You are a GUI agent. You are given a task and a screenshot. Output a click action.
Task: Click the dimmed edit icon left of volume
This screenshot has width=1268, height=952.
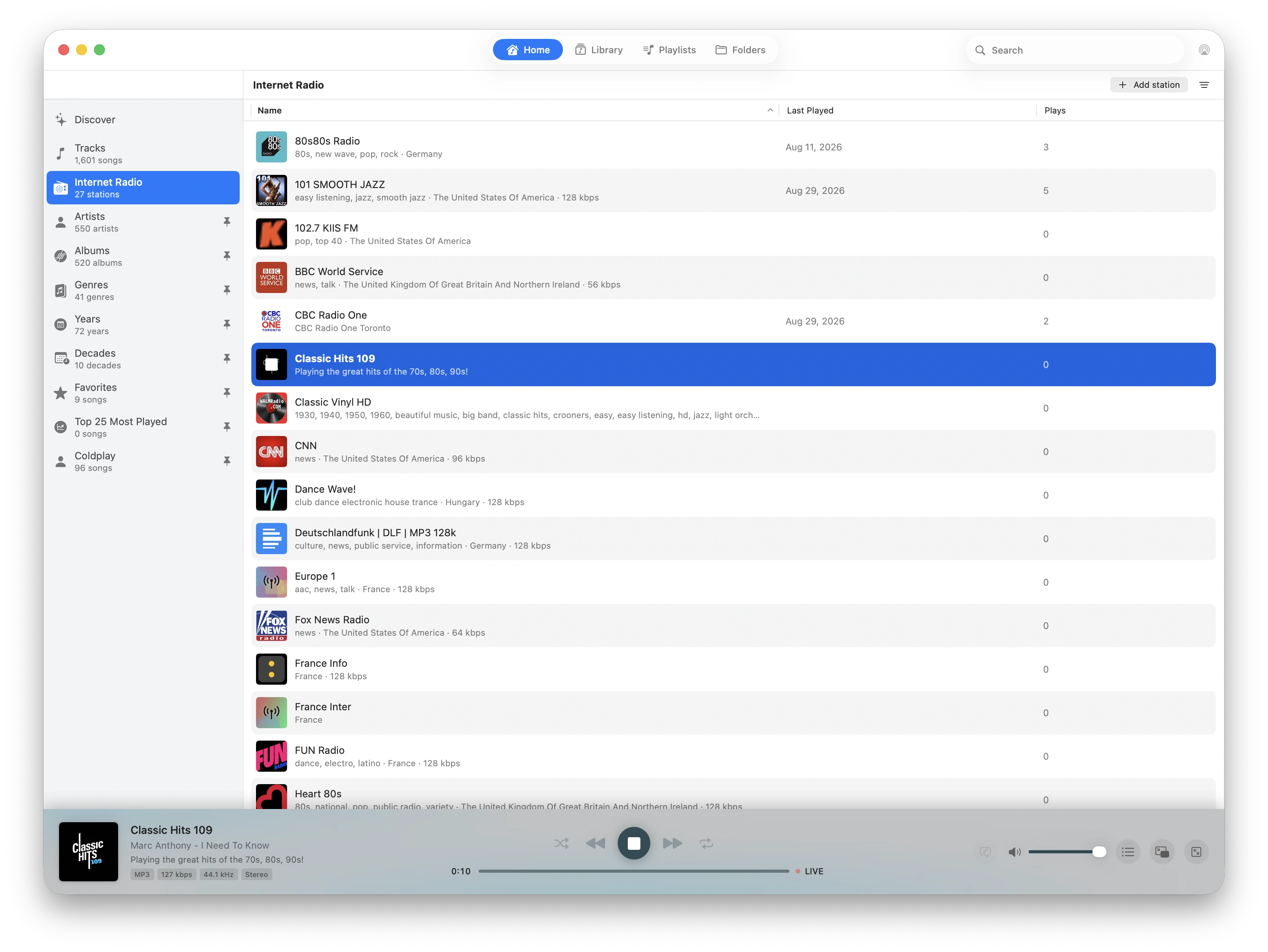click(985, 852)
